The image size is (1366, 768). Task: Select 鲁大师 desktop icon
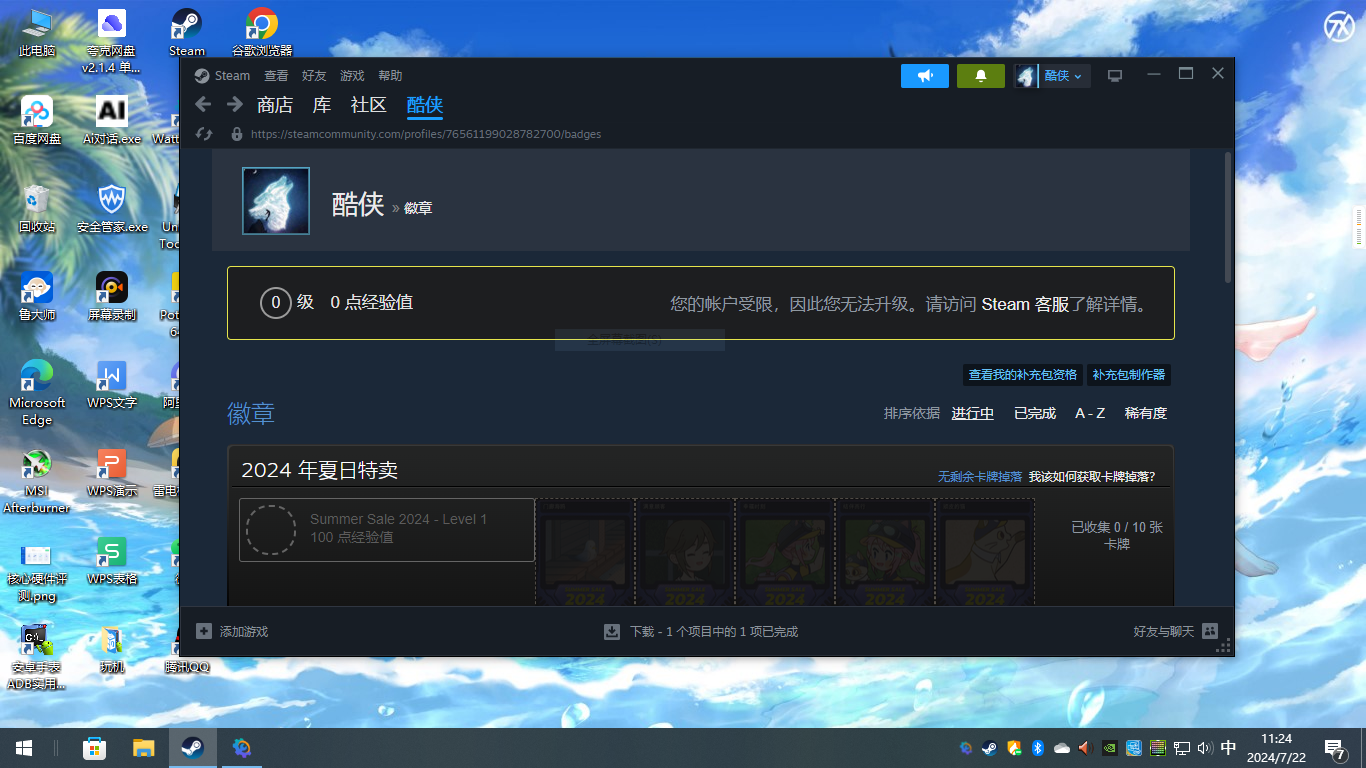pyautogui.click(x=37, y=296)
